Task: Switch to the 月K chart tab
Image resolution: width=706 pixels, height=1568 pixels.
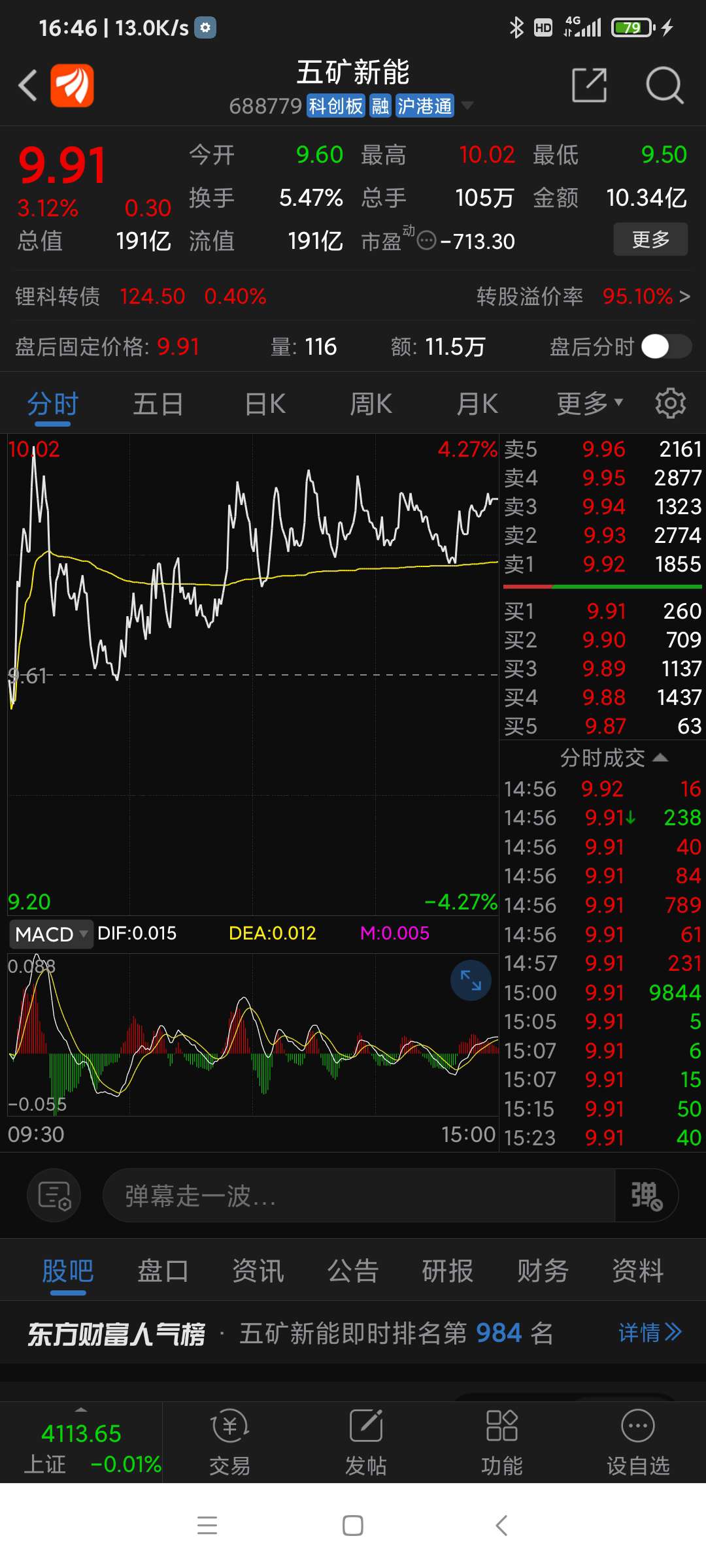Action: click(x=477, y=404)
